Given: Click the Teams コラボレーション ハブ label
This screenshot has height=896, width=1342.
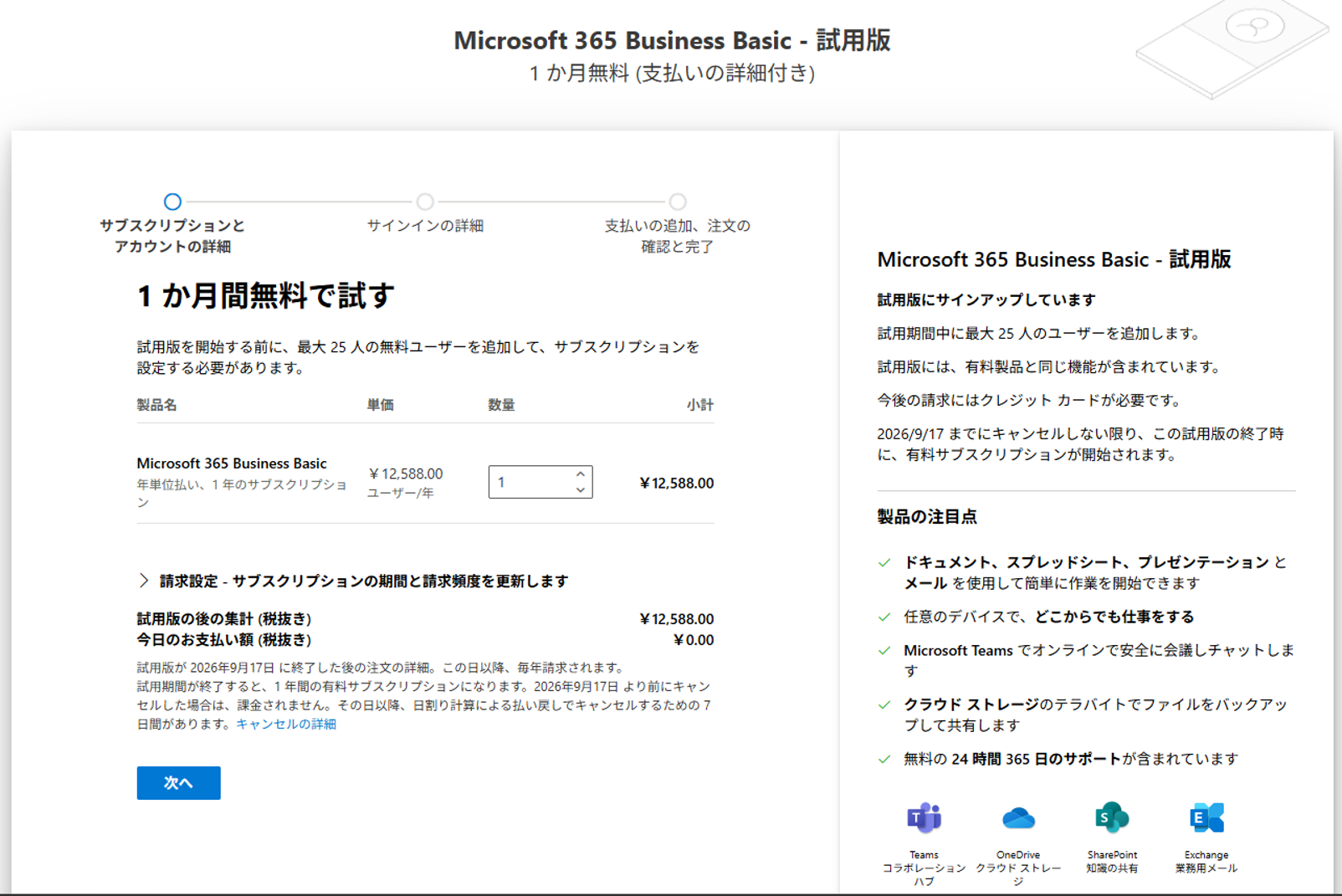Looking at the screenshot, I should 925,868.
